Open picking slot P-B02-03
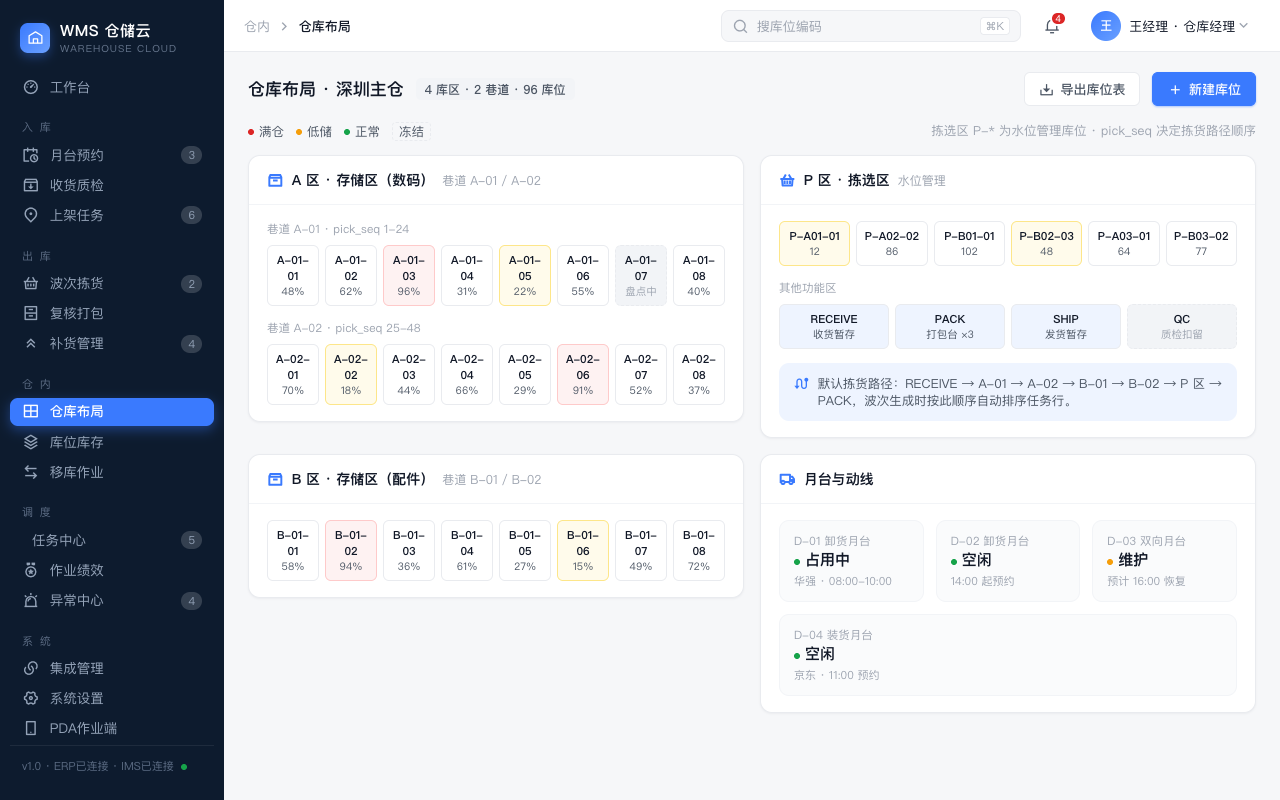Image resolution: width=1280 pixels, height=800 pixels. (1046, 243)
